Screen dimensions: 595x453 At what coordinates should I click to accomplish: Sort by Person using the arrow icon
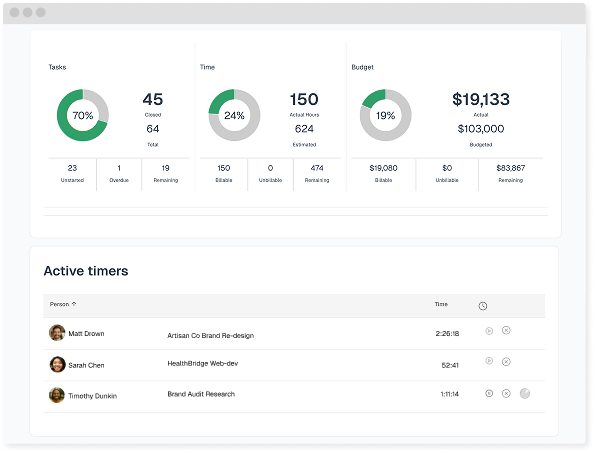point(74,304)
